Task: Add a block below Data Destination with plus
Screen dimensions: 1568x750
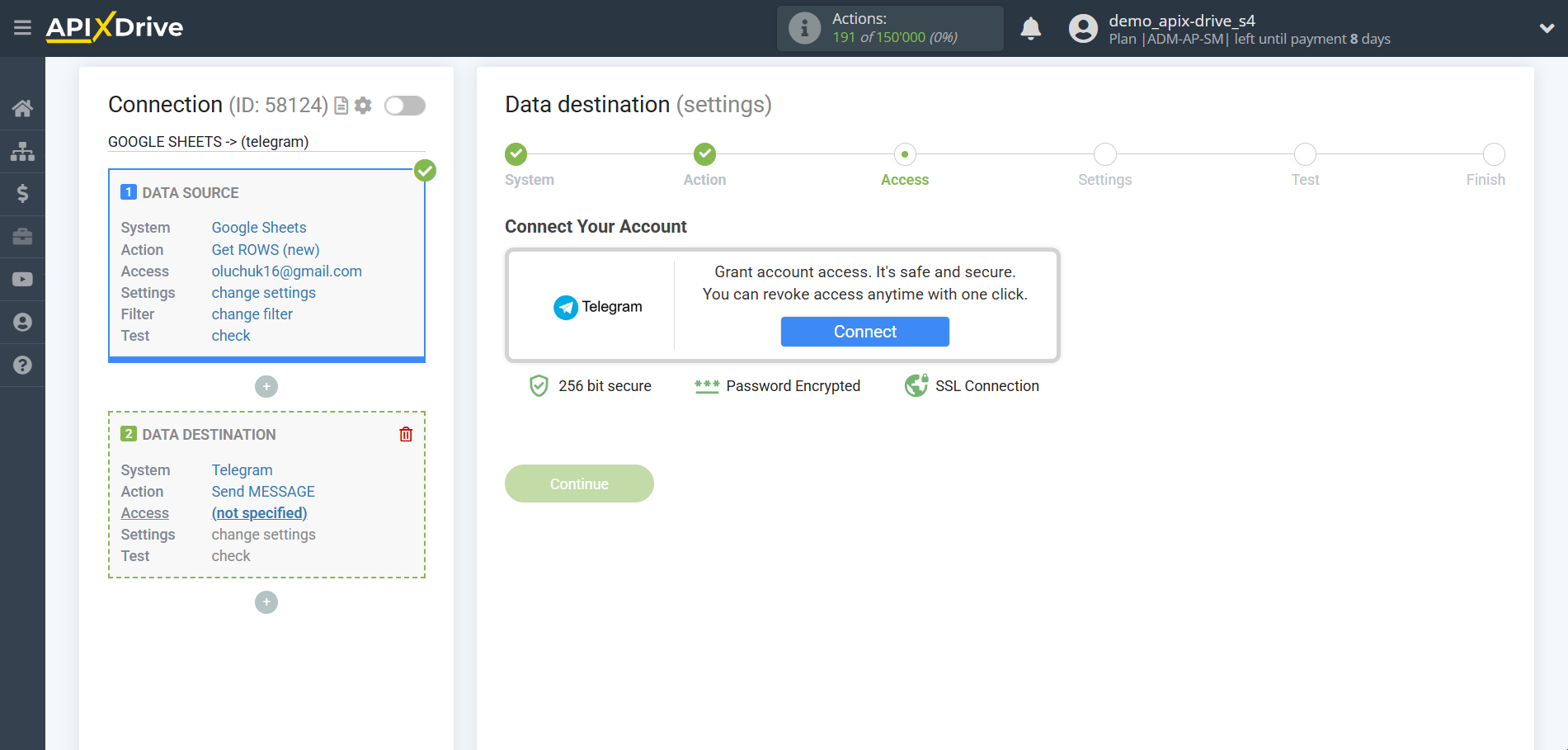Action: pyautogui.click(x=266, y=602)
